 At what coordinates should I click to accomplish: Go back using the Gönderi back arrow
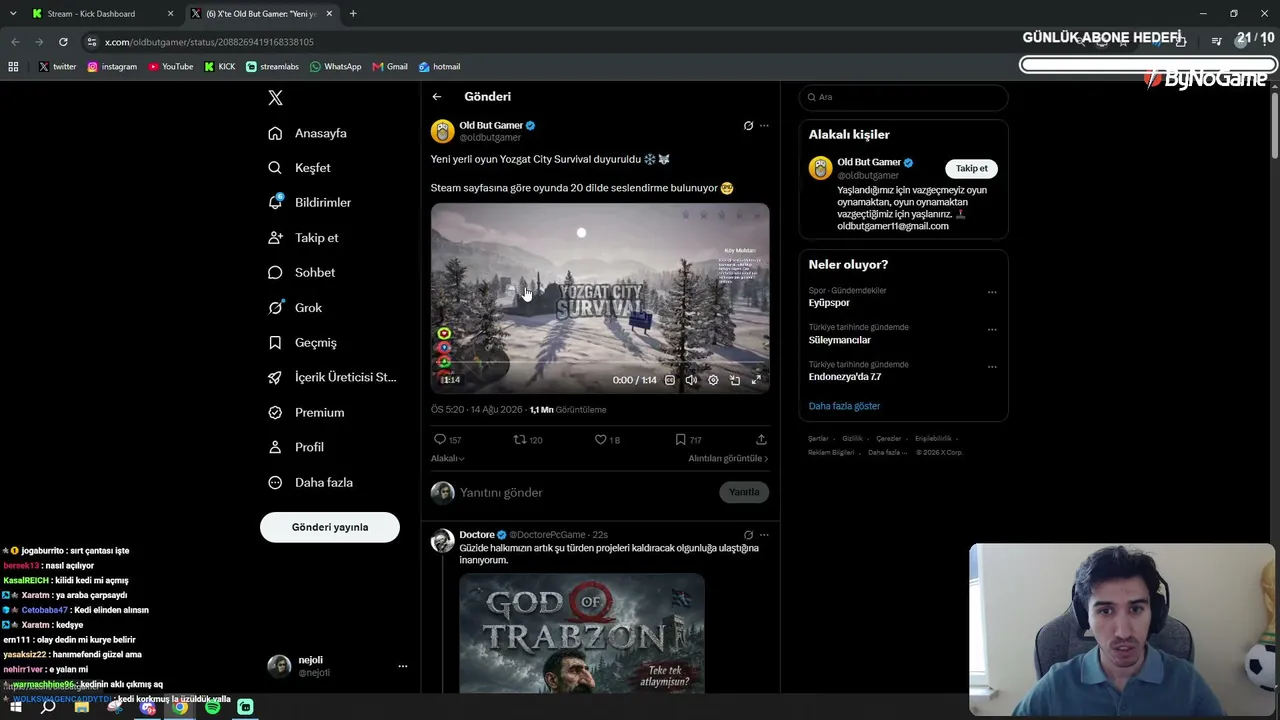[437, 97]
